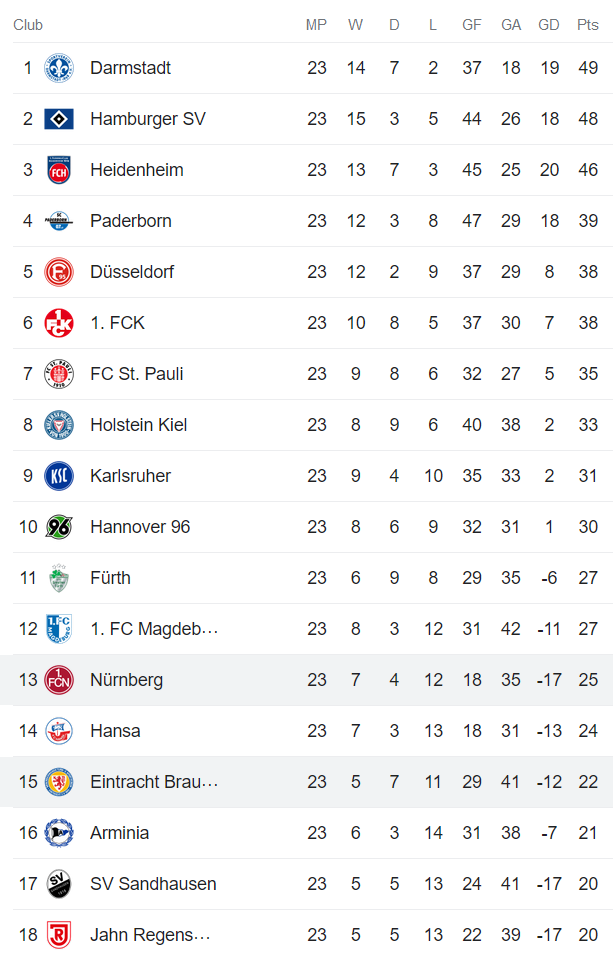This screenshot has width=613, height=968.
Task: Click the Nürnberg FCN crest
Action: tap(59, 680)
